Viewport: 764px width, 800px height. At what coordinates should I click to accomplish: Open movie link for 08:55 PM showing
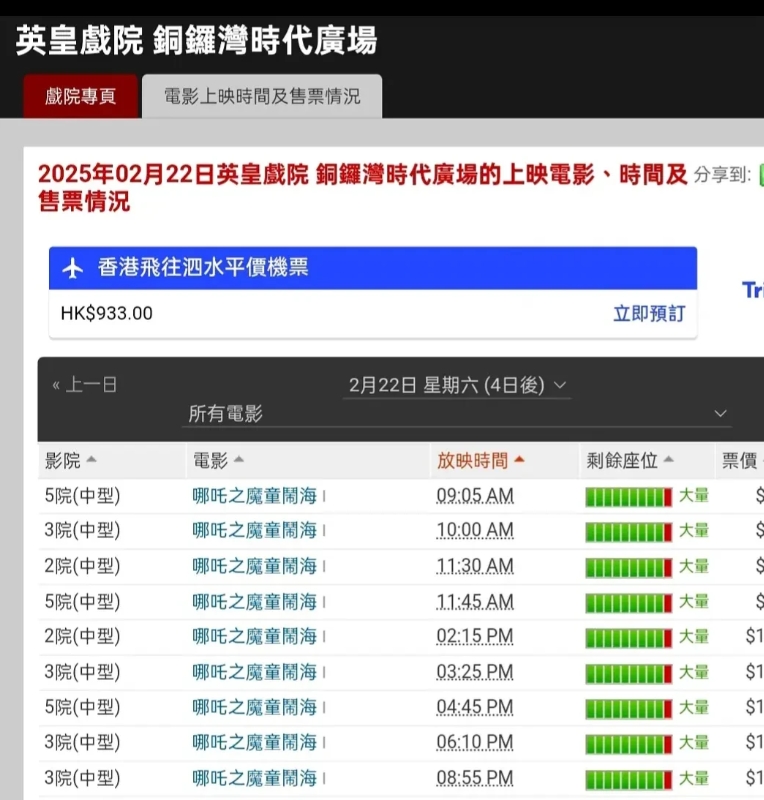coord(255,779)
